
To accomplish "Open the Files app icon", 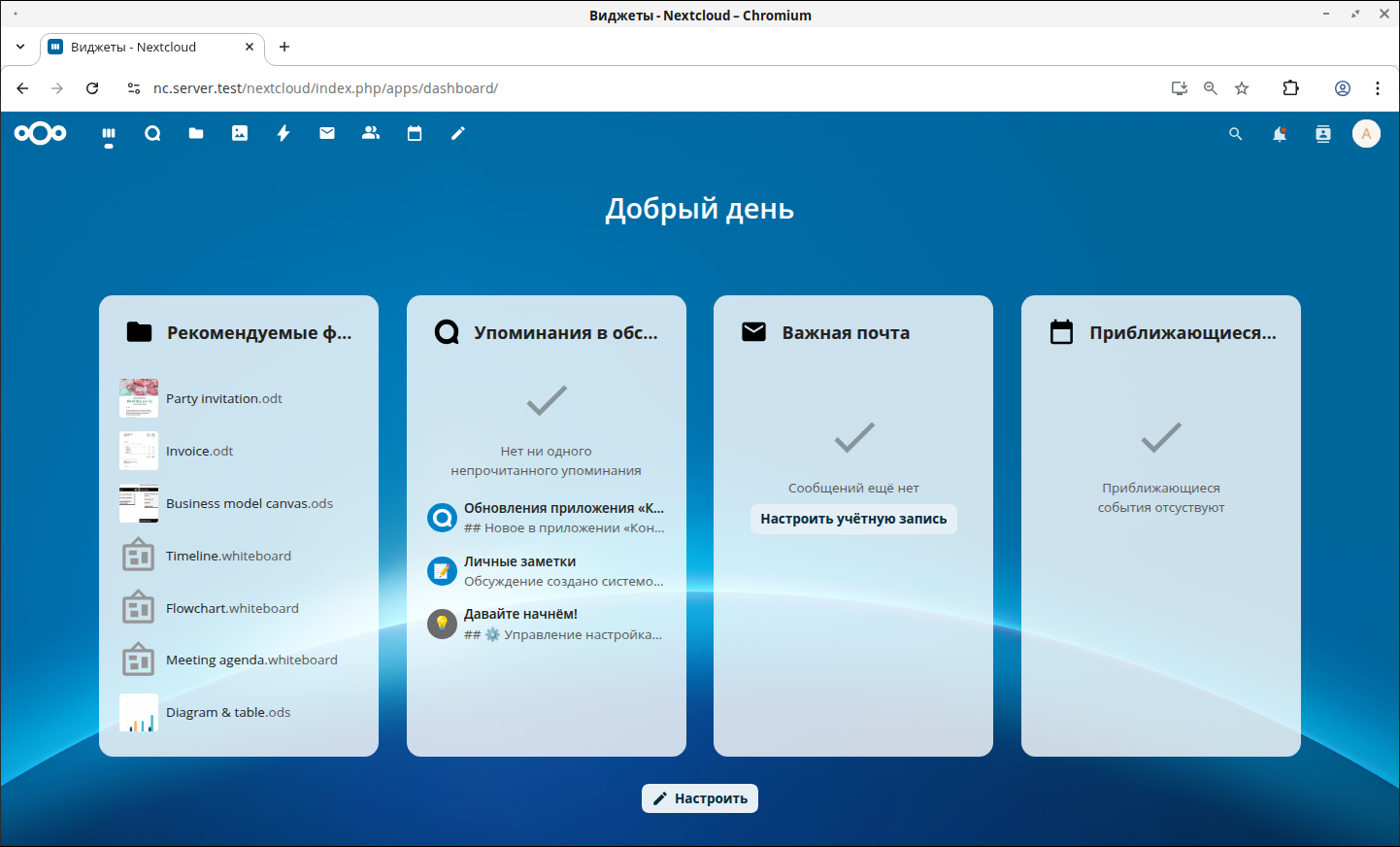I will tap(196, 134).
